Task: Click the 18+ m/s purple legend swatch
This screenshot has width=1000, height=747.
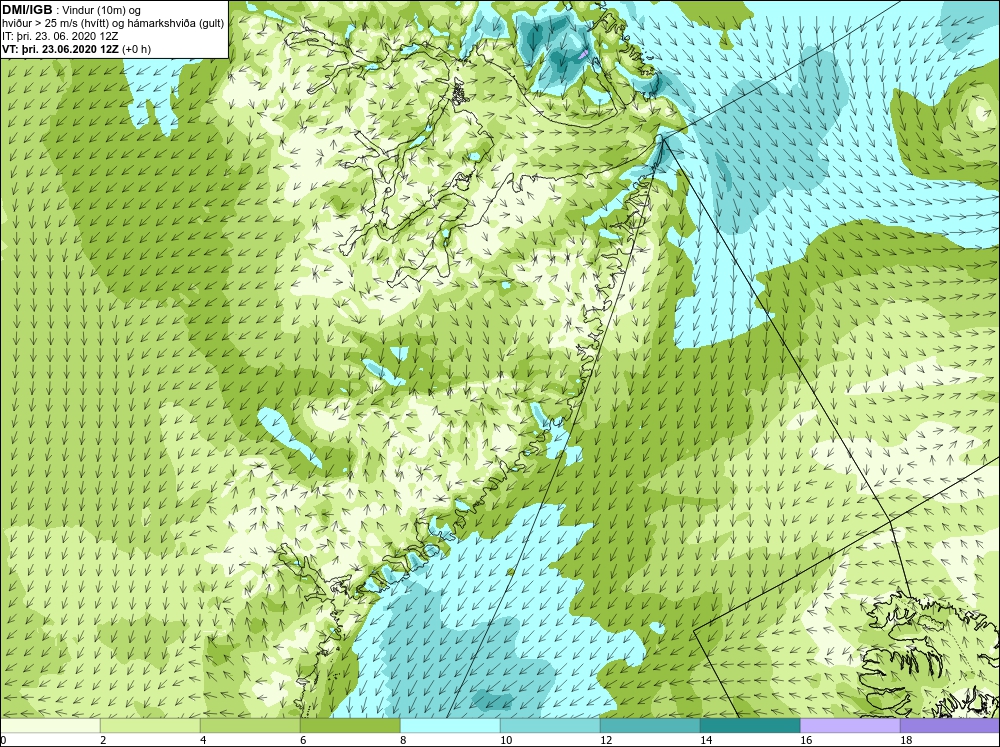Action: 950,726
